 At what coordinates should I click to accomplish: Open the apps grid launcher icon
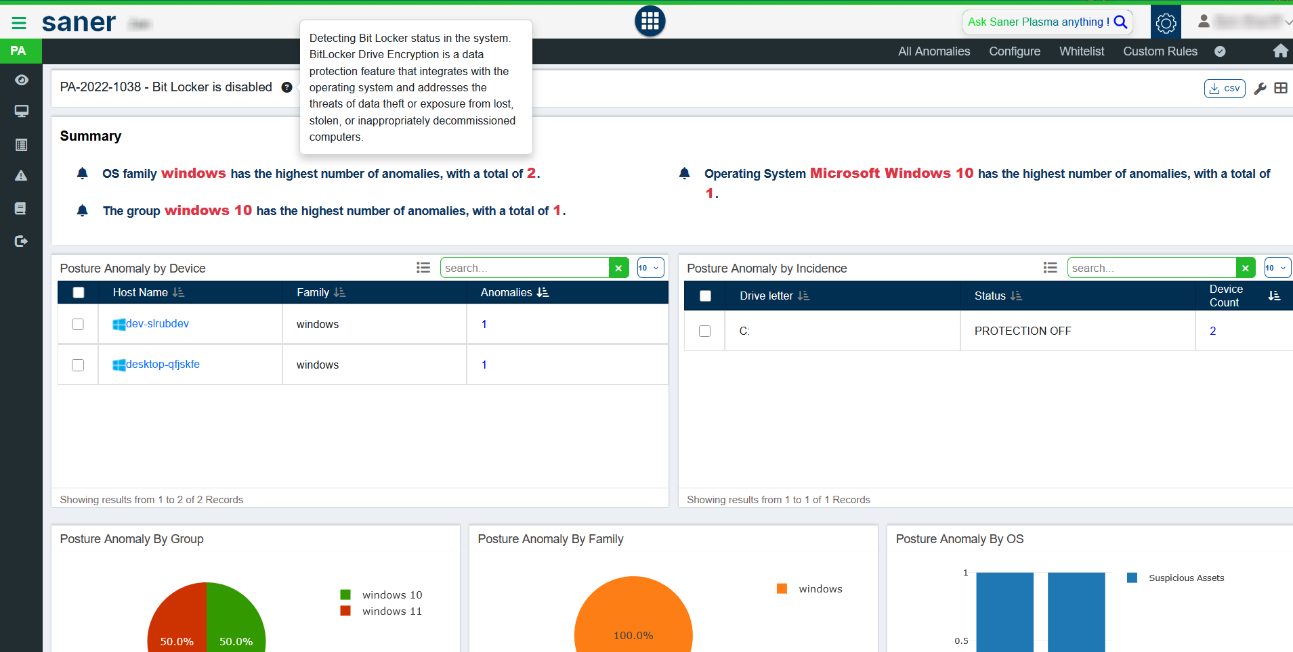[650, 21]
